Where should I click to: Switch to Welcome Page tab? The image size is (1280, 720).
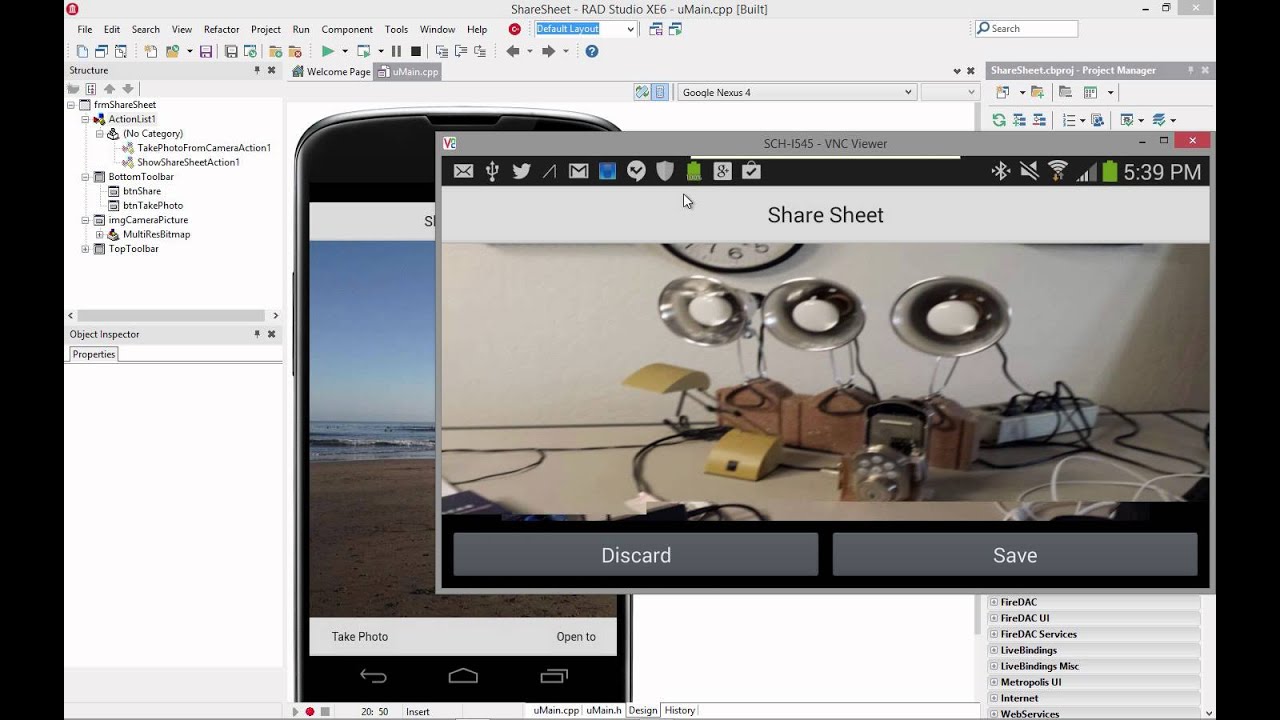click(331, 72)
